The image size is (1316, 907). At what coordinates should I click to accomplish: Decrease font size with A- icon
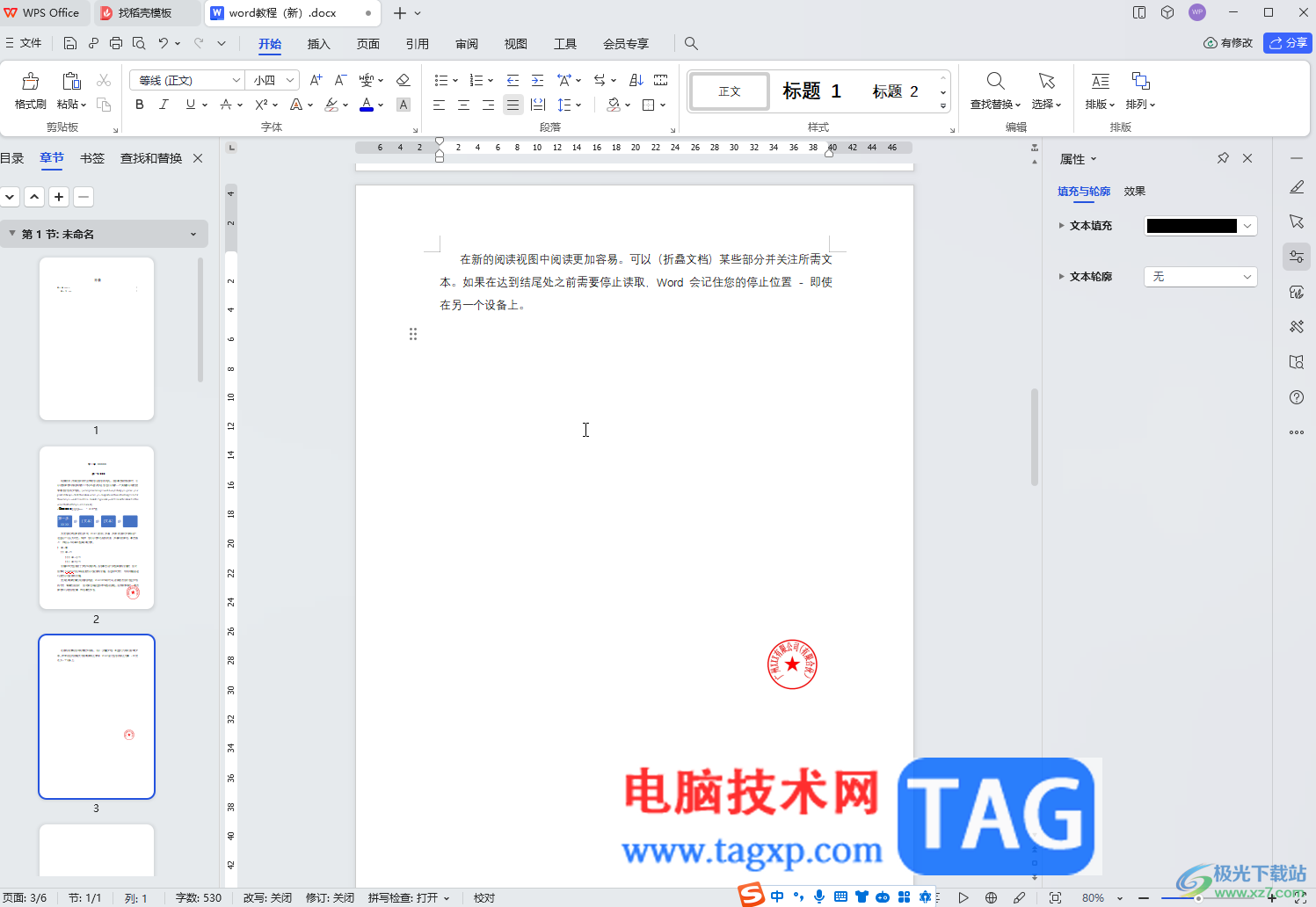(341, 80)
